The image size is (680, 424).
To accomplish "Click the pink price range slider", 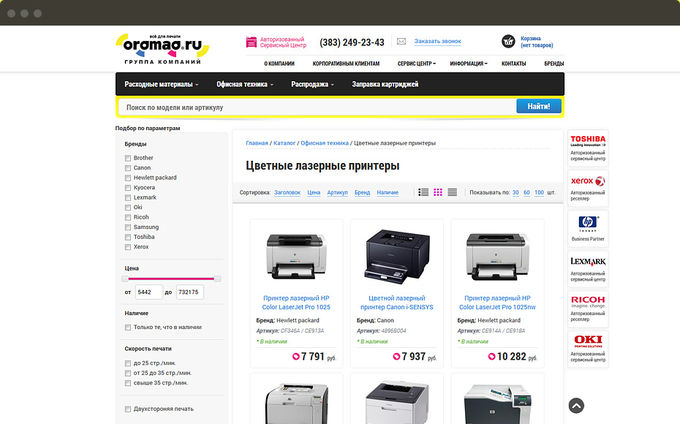I will pos(170,279).
